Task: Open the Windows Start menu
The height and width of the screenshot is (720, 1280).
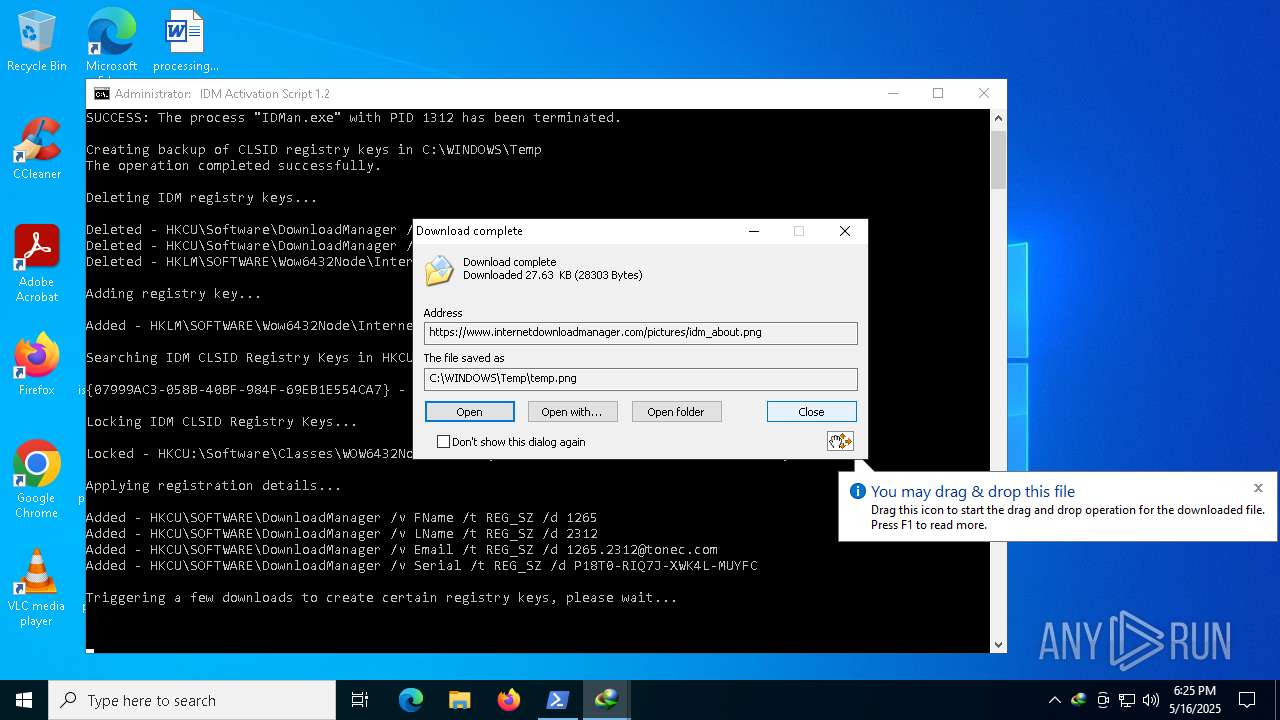Action: click(x=24, y=700)
